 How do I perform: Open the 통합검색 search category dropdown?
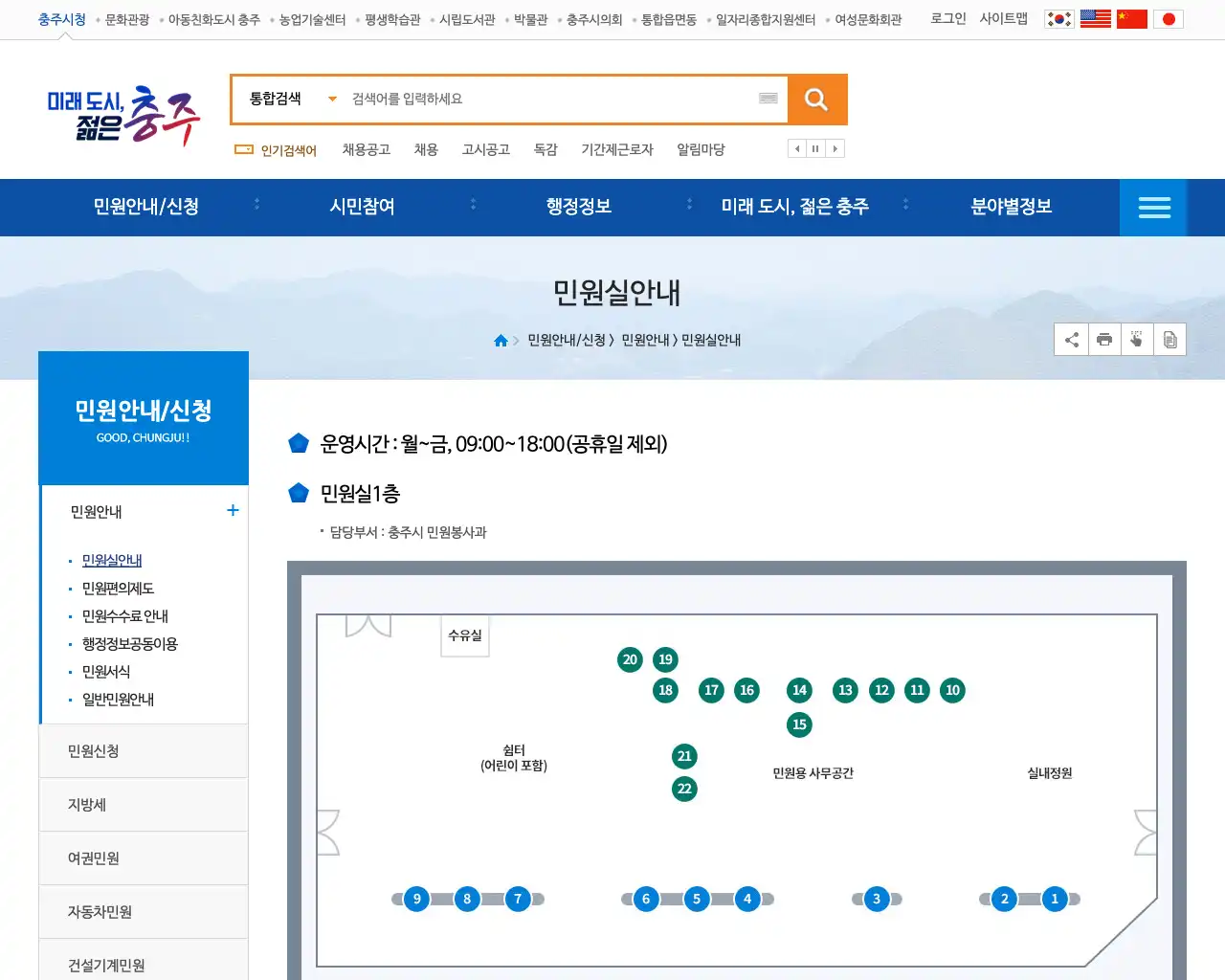293,99
